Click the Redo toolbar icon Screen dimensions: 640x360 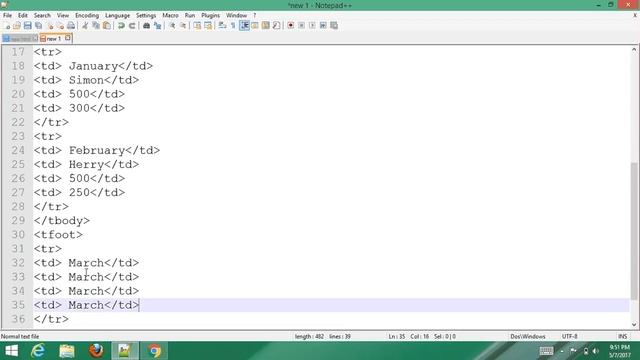pos(132,26)
